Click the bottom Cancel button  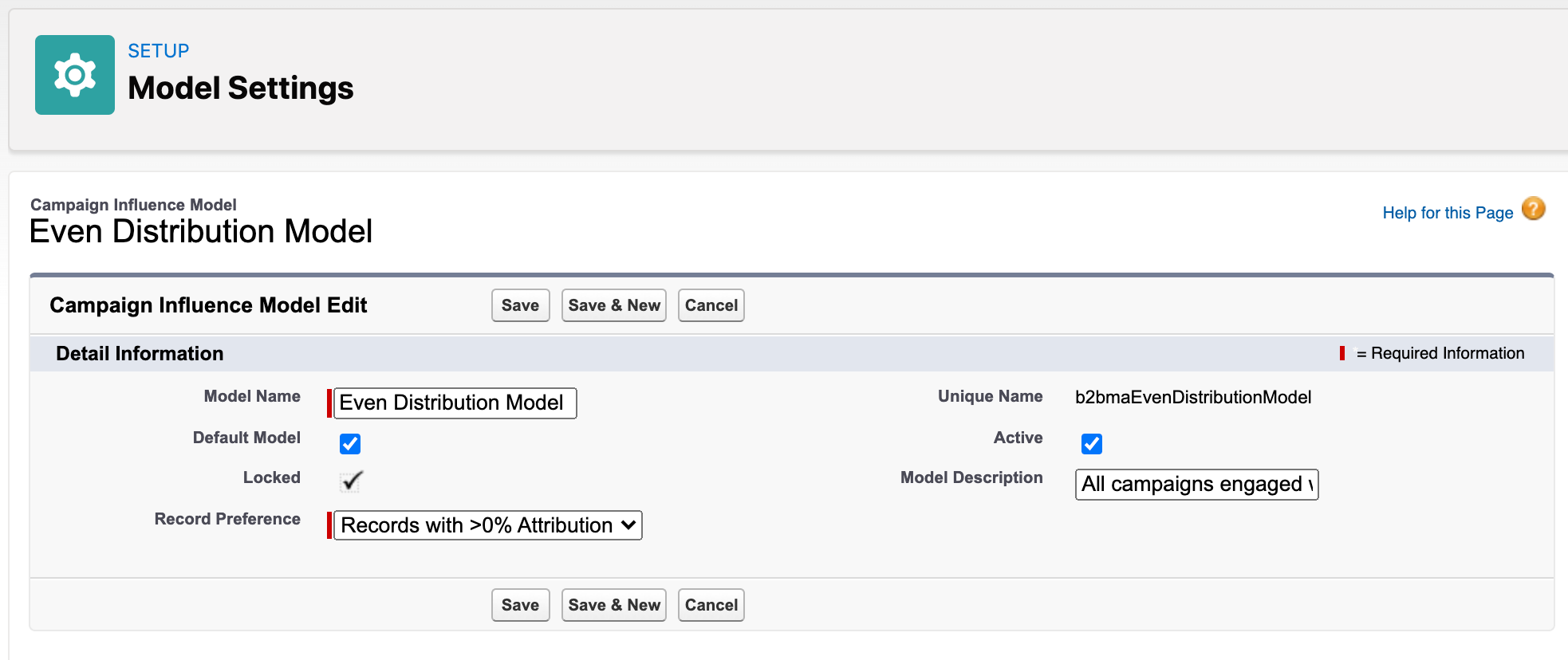tap(711, 605)
